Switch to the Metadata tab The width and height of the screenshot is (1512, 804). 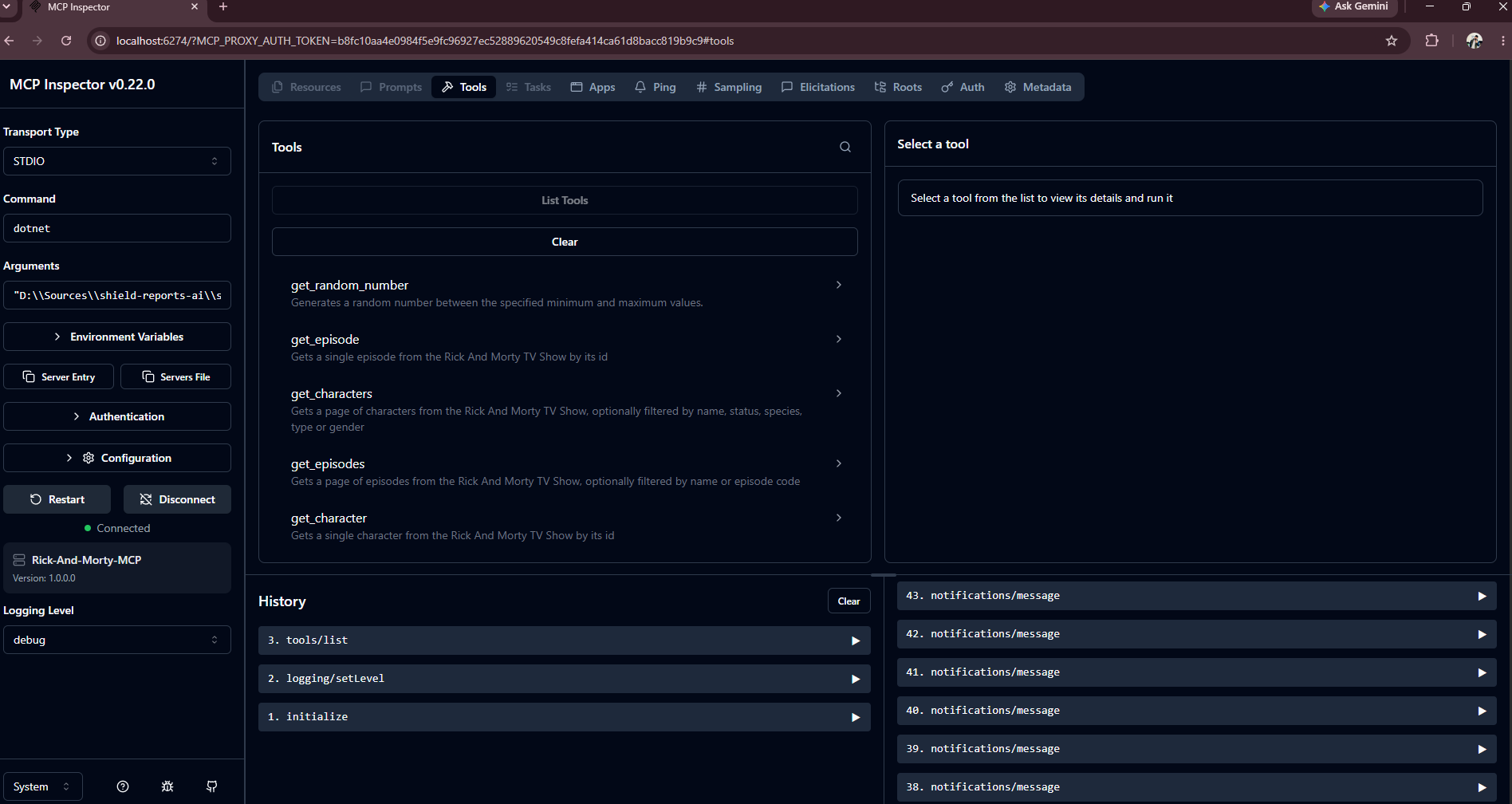pyautogui.click(x=1038, y=87)
